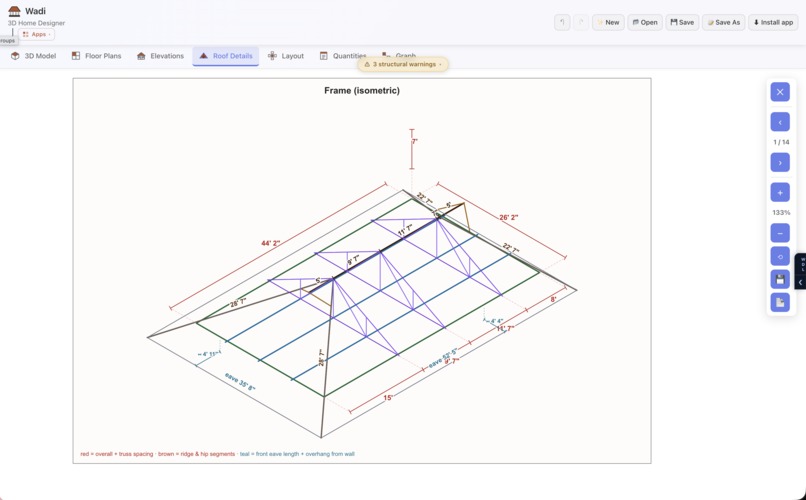Screen dimensions: 806x500
Task: Expand the 3 structural warnings badge
Action: (403, 64)
